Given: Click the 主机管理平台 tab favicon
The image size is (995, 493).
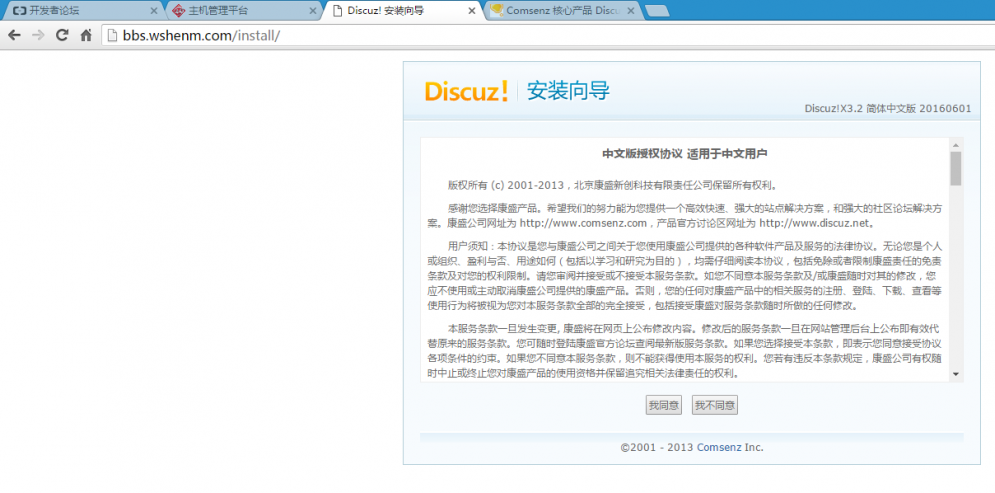Looking at the screenshot, I should point(179,11).
